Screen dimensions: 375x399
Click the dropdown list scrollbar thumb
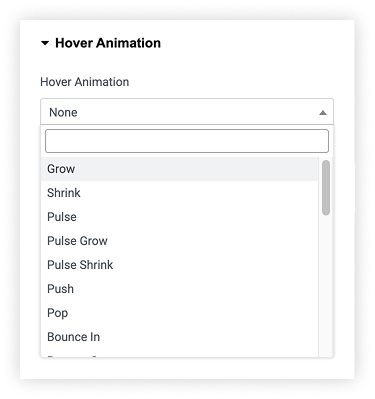pyautogui.click(x=326, y=188)
